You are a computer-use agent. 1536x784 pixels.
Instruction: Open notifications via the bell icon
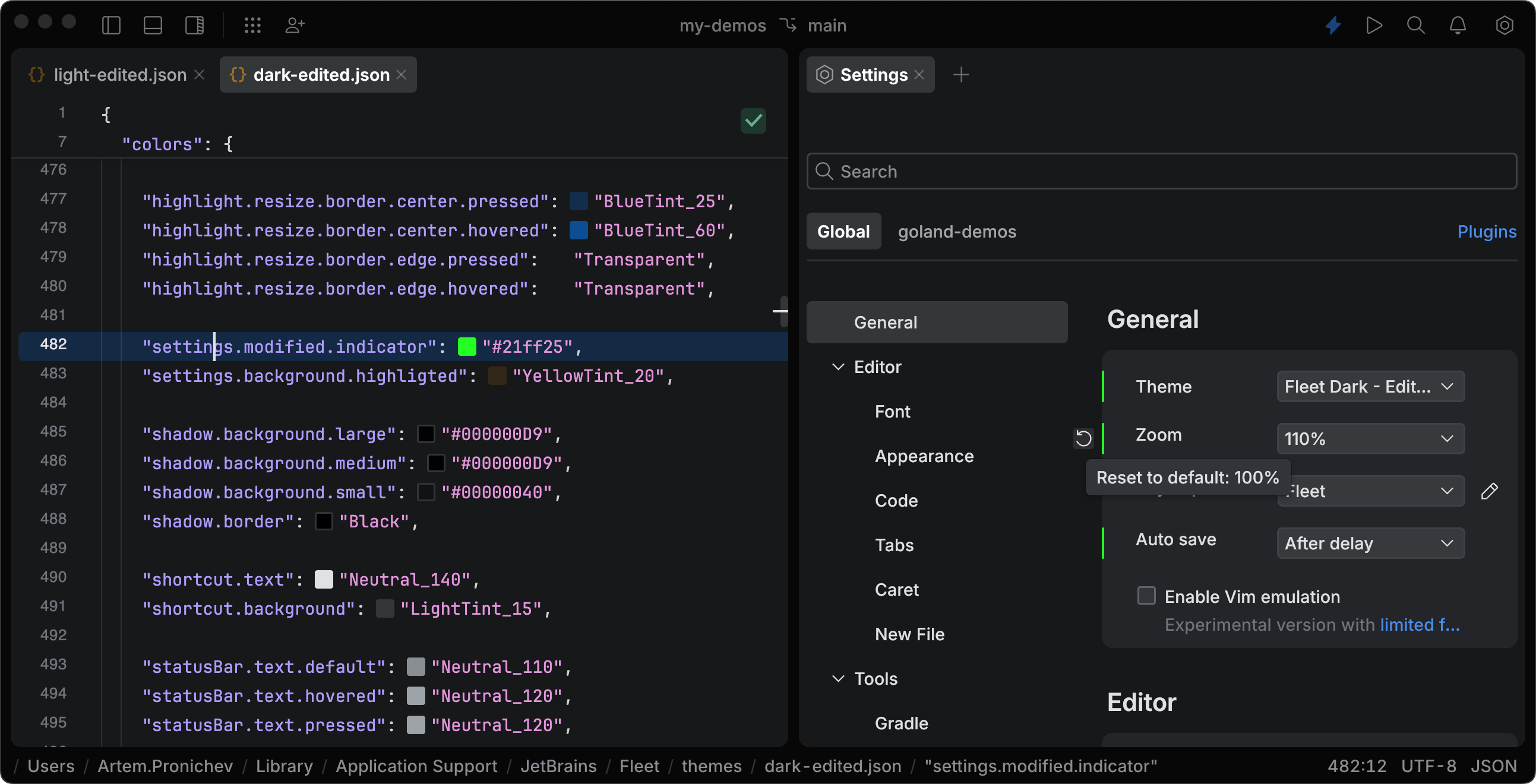pos(1457,25)
